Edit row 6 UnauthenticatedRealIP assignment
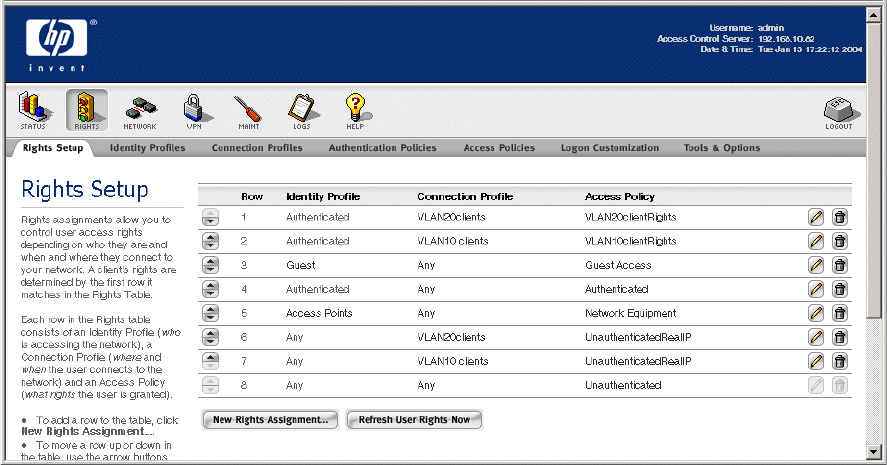The image size is (887, 465). pyautogui.click(x=816, y=337)
